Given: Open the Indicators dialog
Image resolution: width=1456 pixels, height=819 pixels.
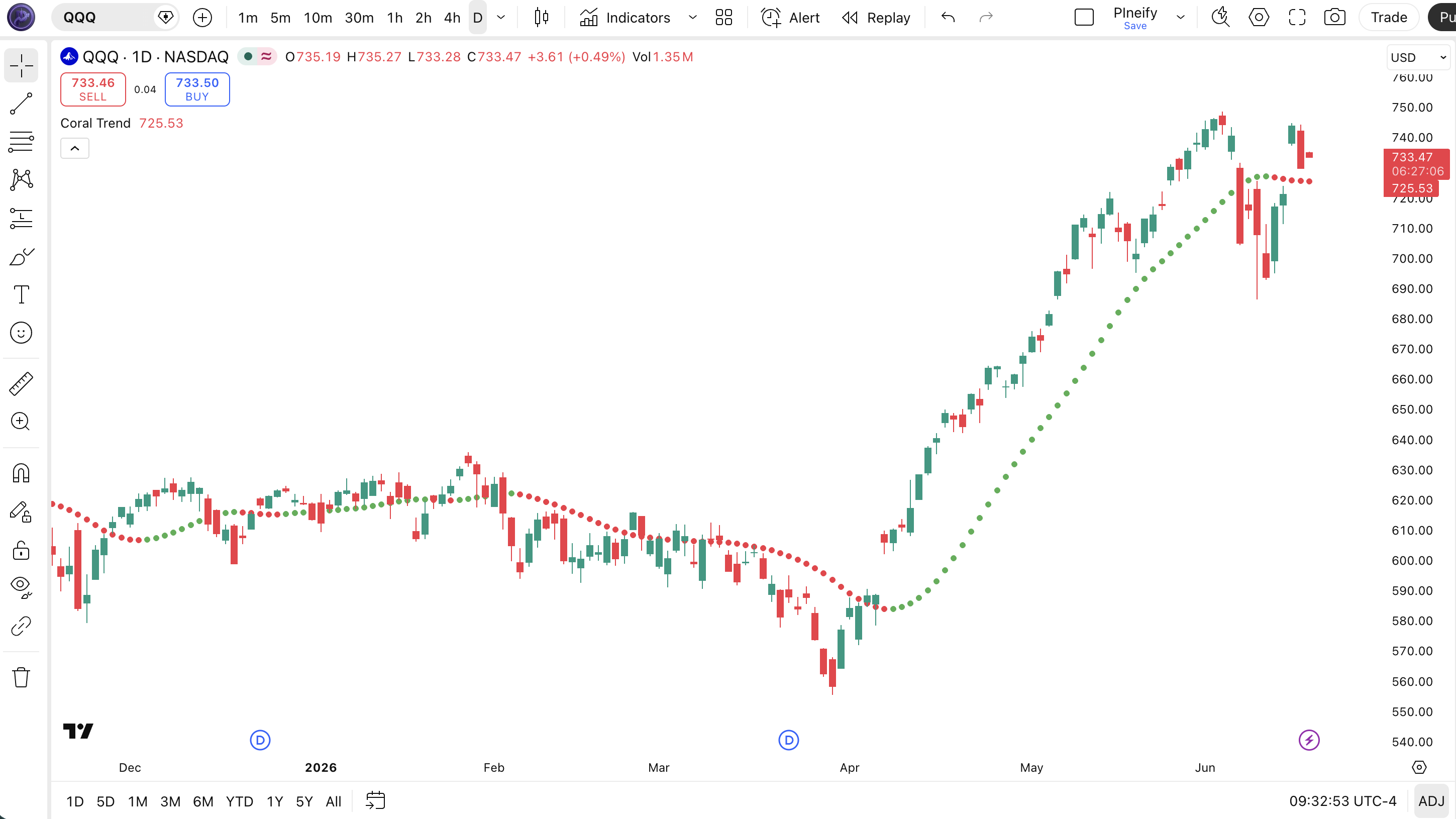Looking at the screenshot, I should point(625,18).
